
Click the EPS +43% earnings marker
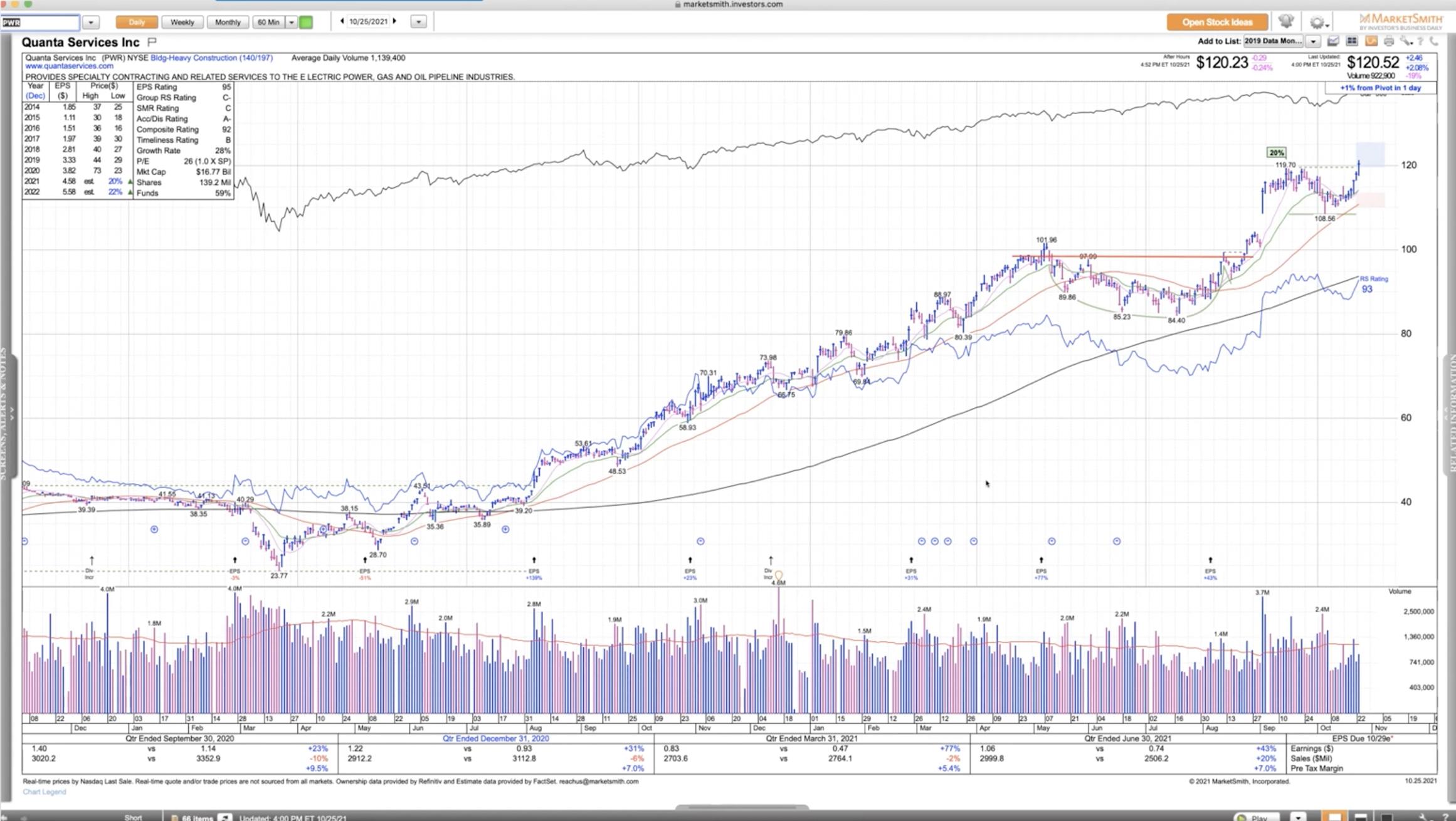tap(1210, 568)
